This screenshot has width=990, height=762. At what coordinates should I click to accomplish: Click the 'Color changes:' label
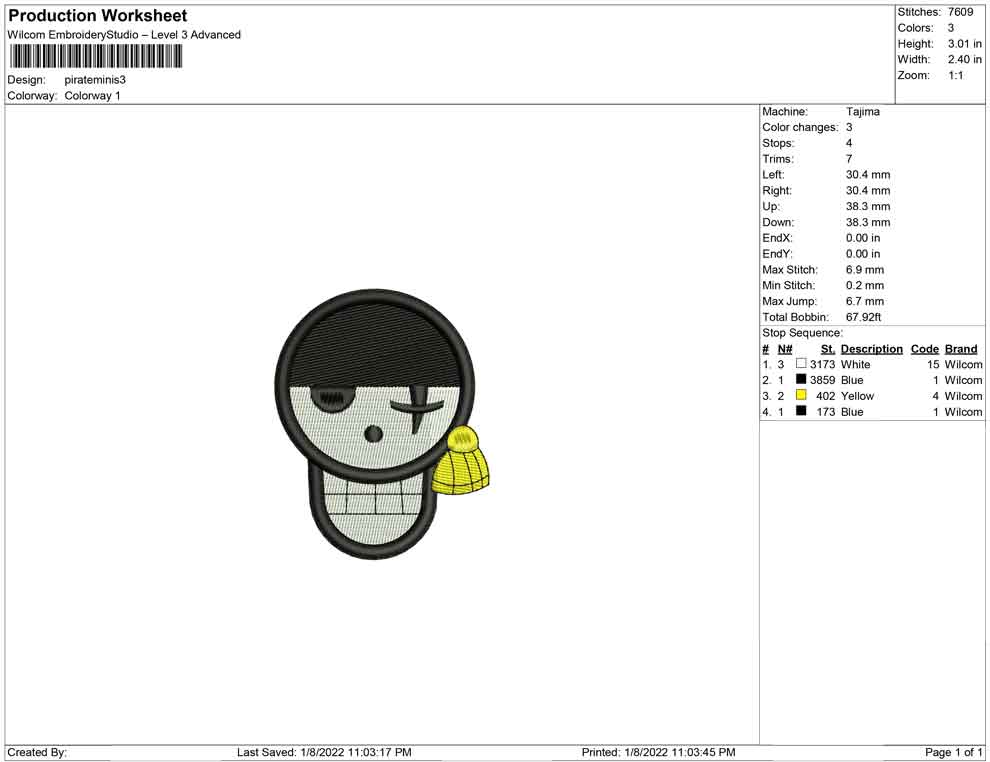[801, 128]
